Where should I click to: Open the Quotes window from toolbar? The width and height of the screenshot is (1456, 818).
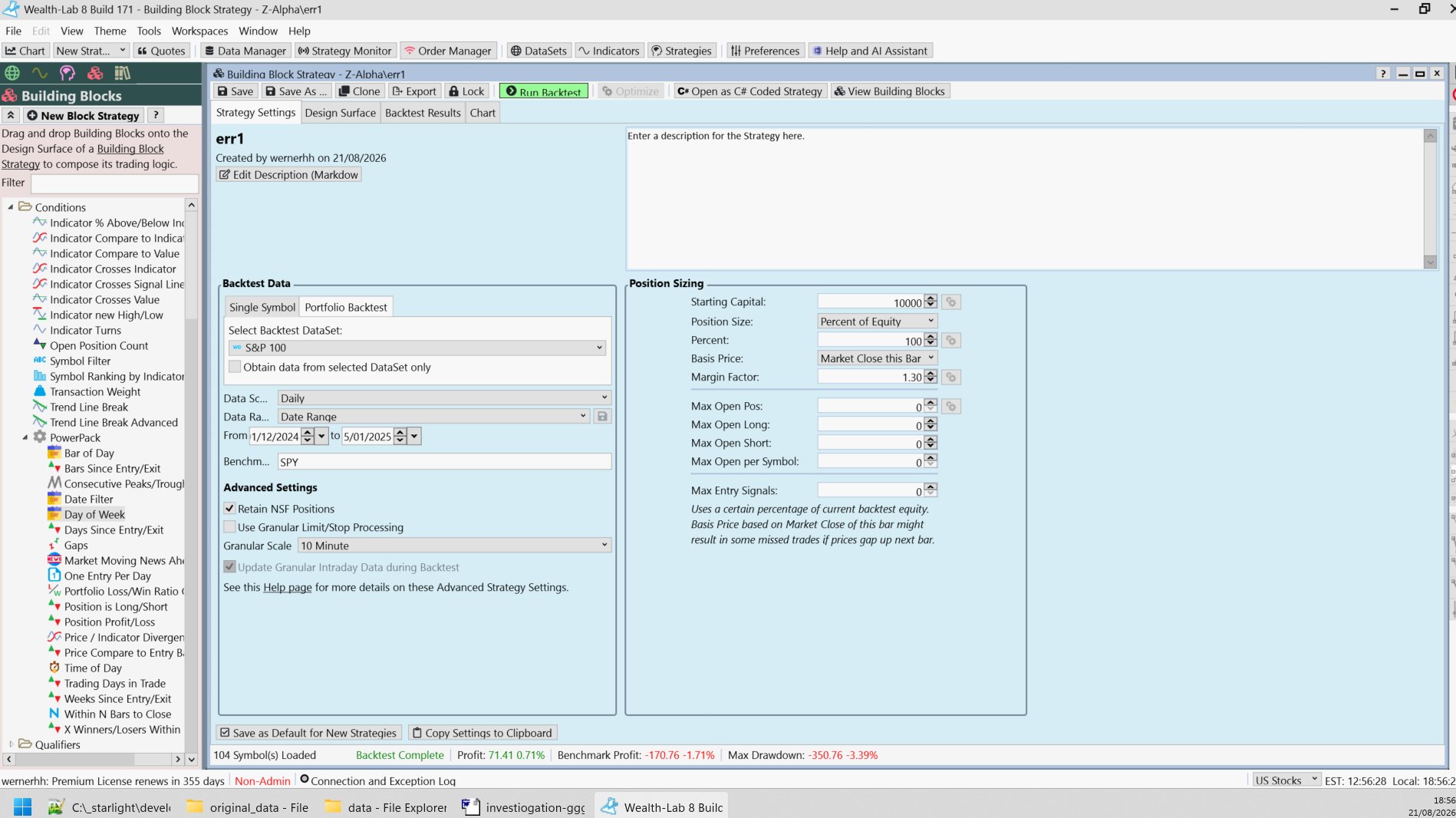(x=161, y=51)
